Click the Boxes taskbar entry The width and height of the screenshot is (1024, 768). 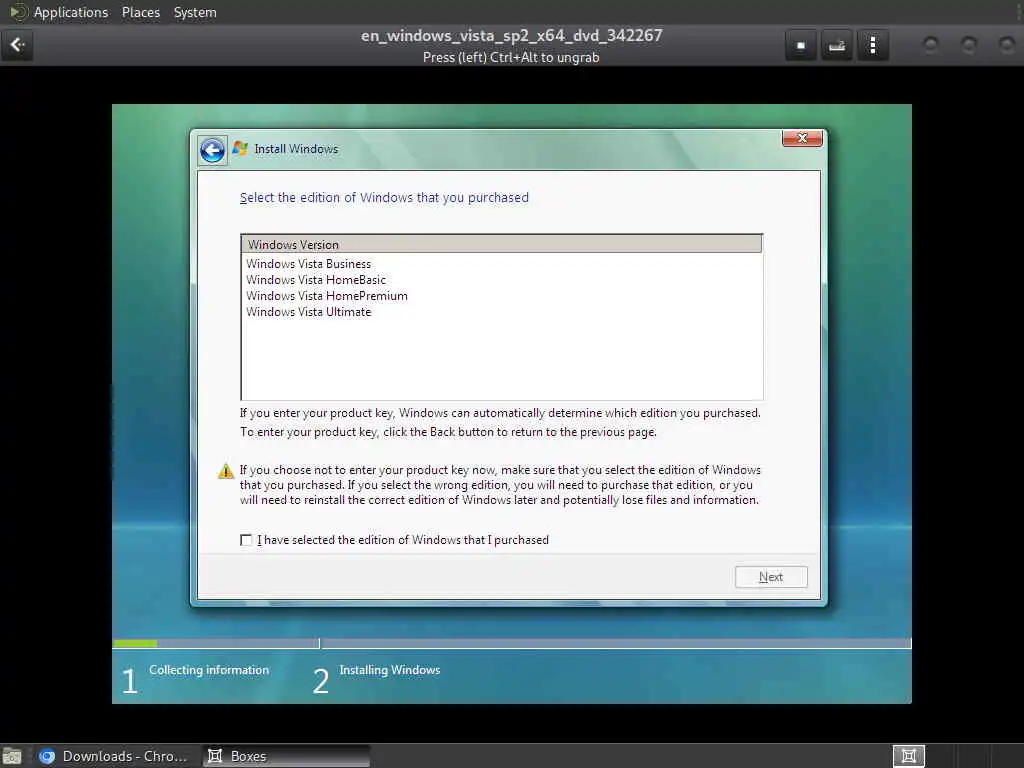click(x=285, y=756)
